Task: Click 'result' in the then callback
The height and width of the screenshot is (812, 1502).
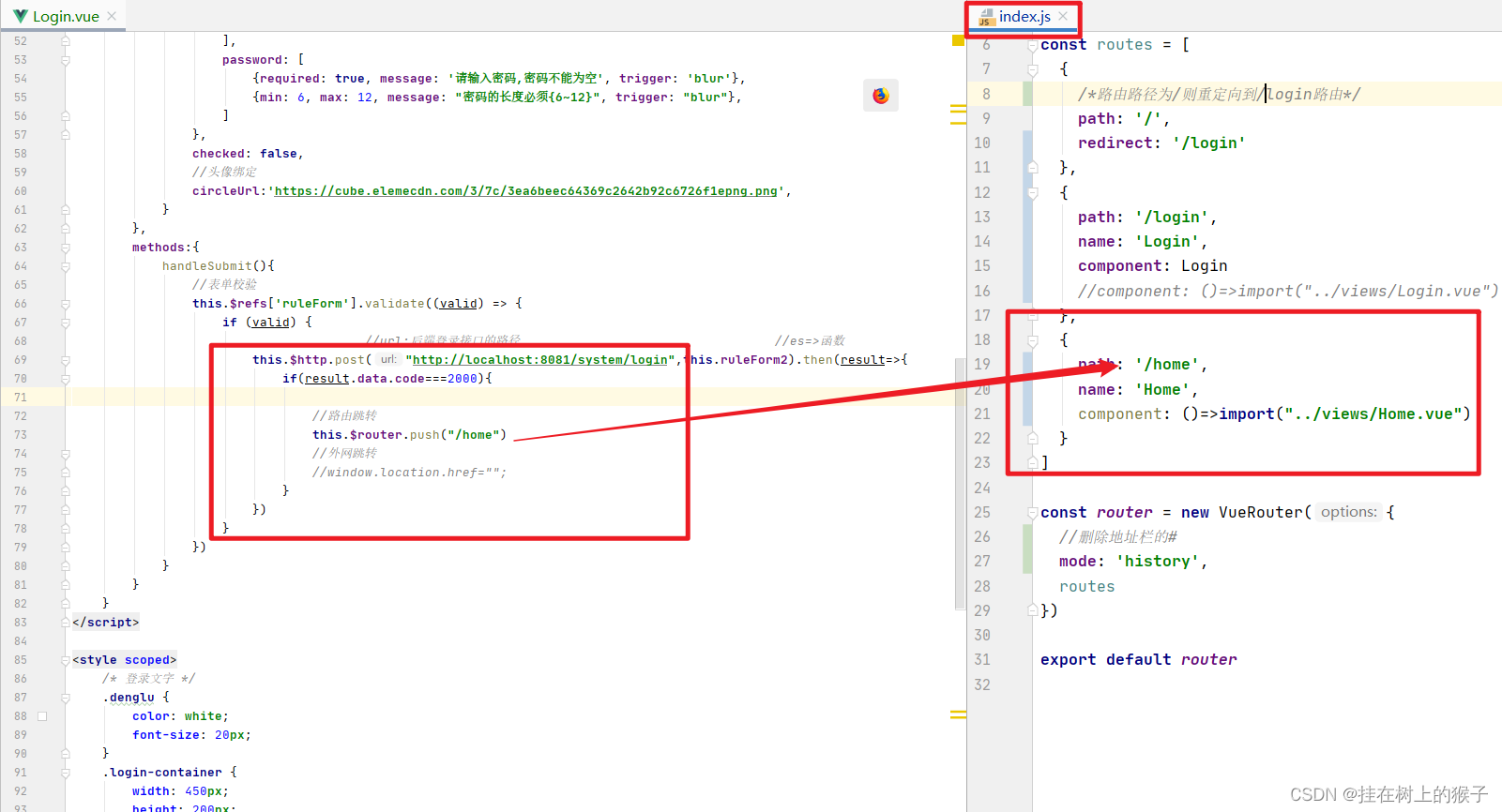Action: click(862, 360)
